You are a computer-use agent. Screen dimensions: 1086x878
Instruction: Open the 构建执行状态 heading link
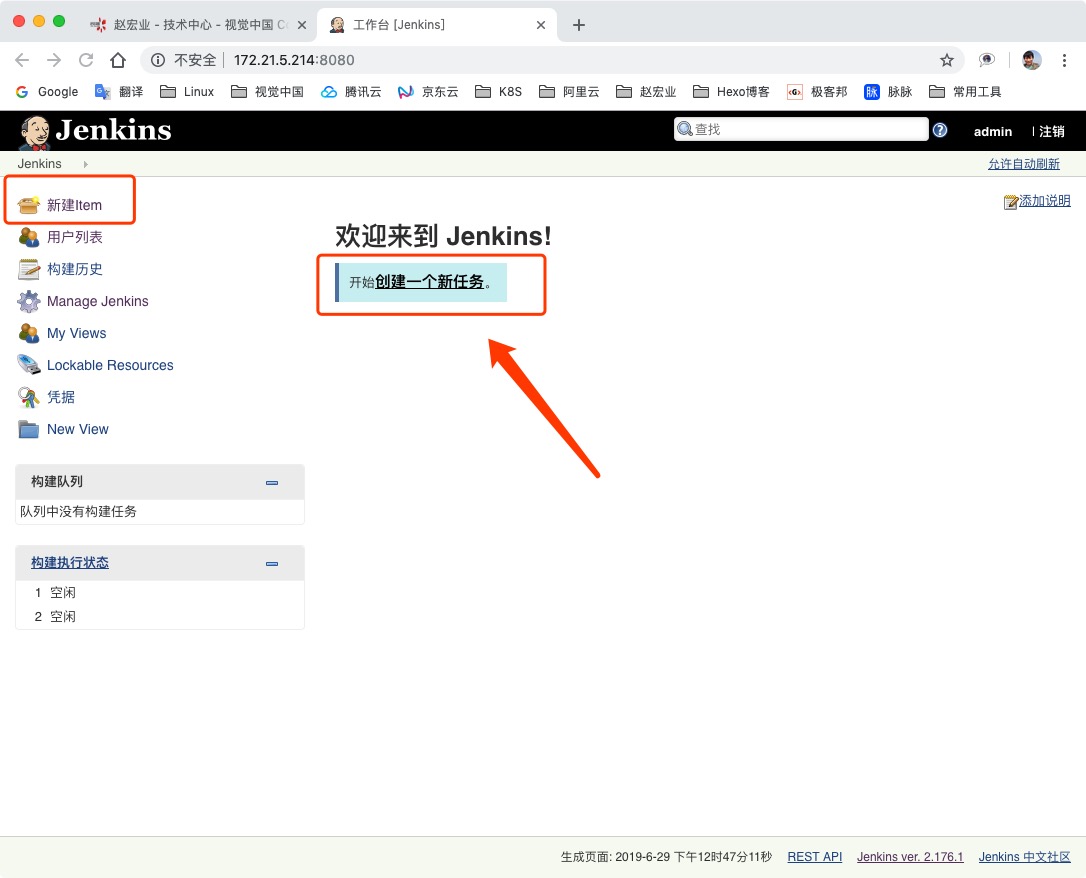(69, 563)
